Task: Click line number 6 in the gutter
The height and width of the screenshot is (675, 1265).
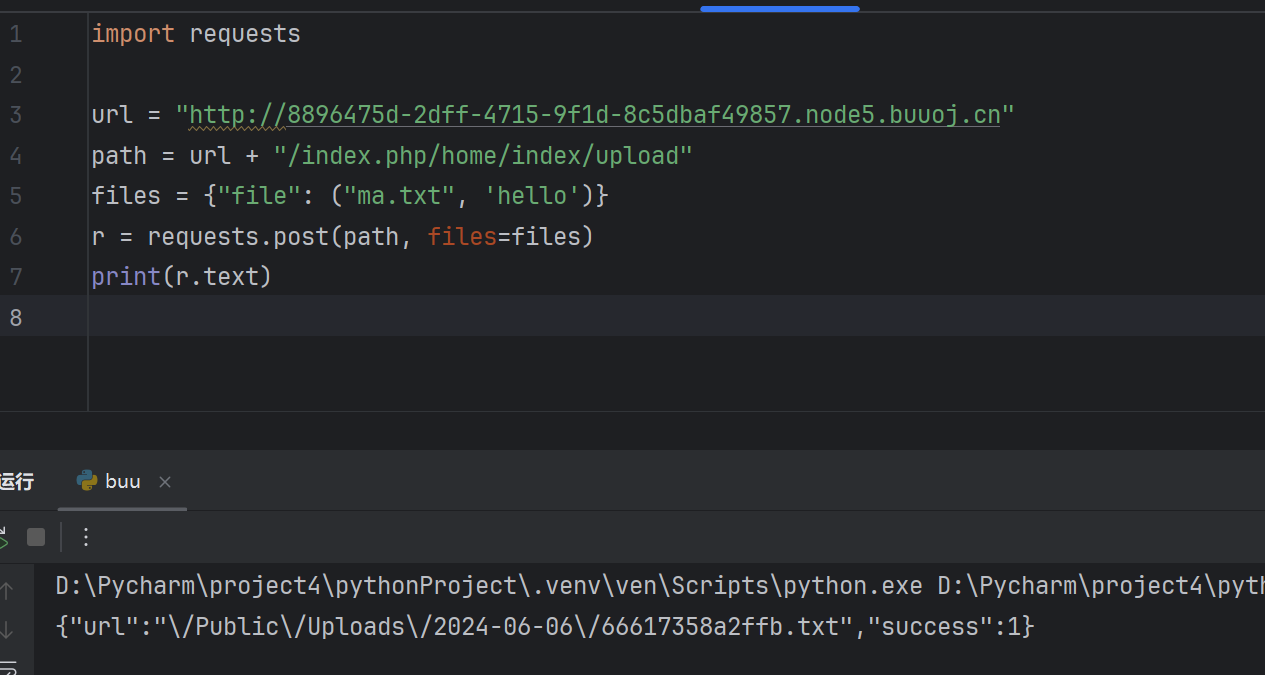Action: 15,237
